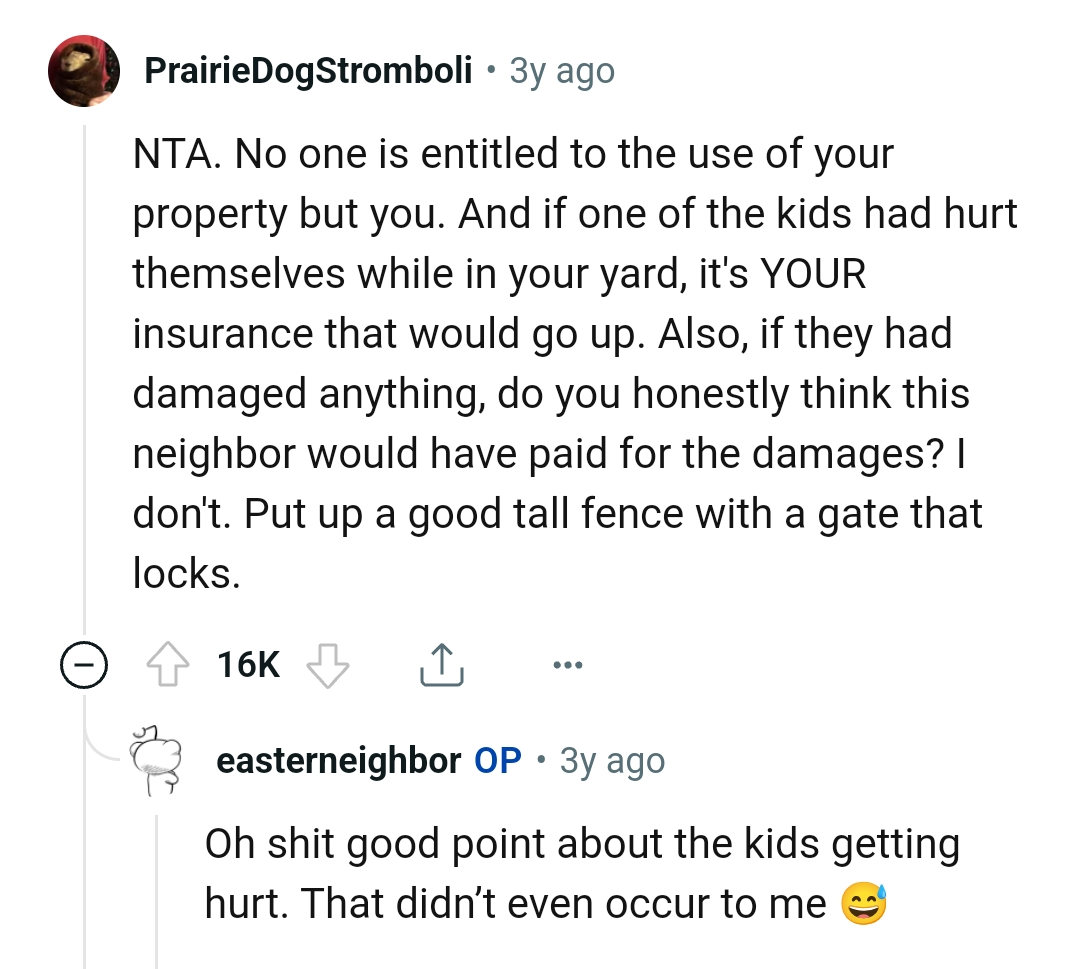Collapse PrairieDogStromboli's comment thread

coord(85,663)
